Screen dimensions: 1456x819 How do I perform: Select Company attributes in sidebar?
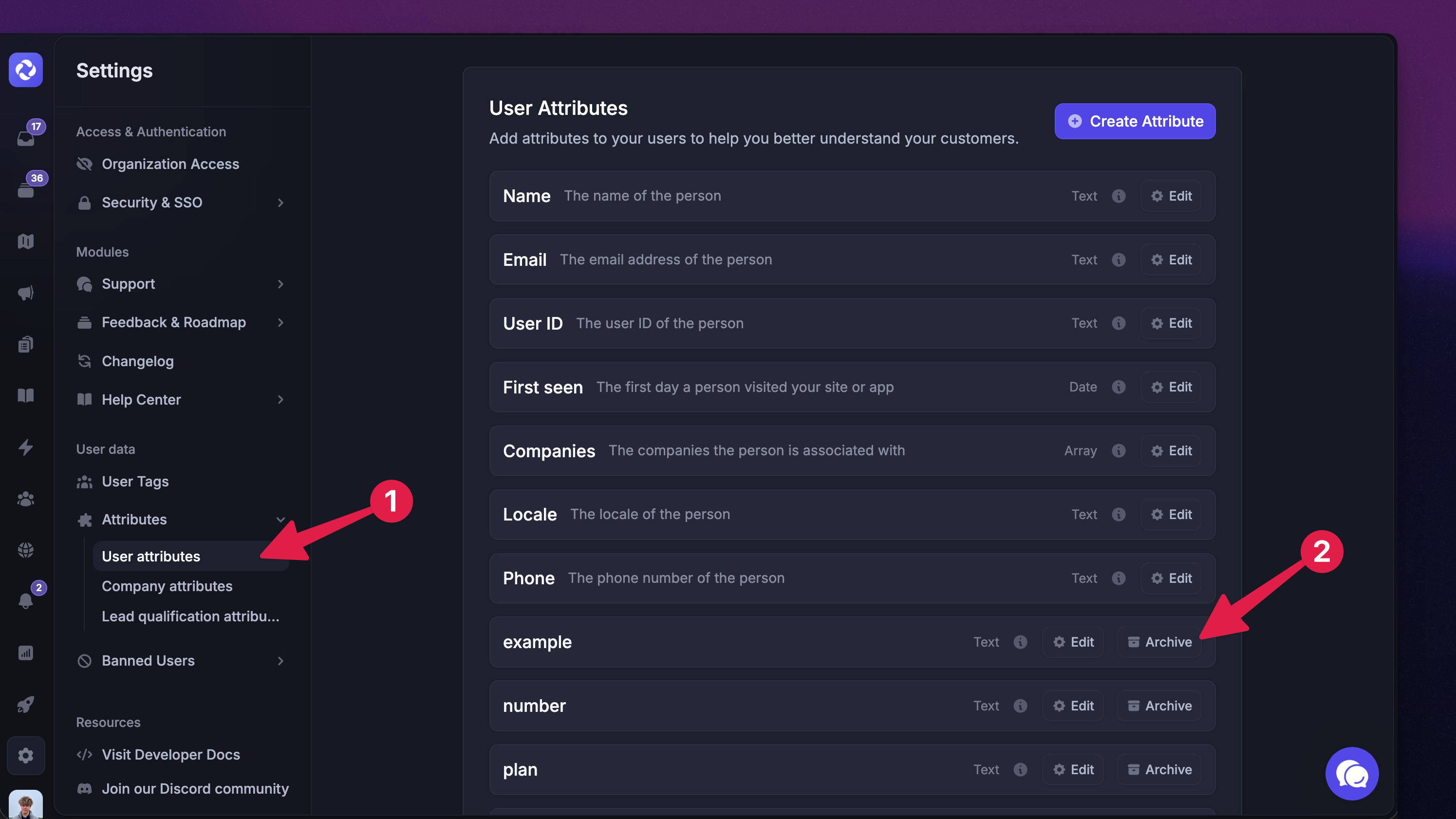coord(167,586)
